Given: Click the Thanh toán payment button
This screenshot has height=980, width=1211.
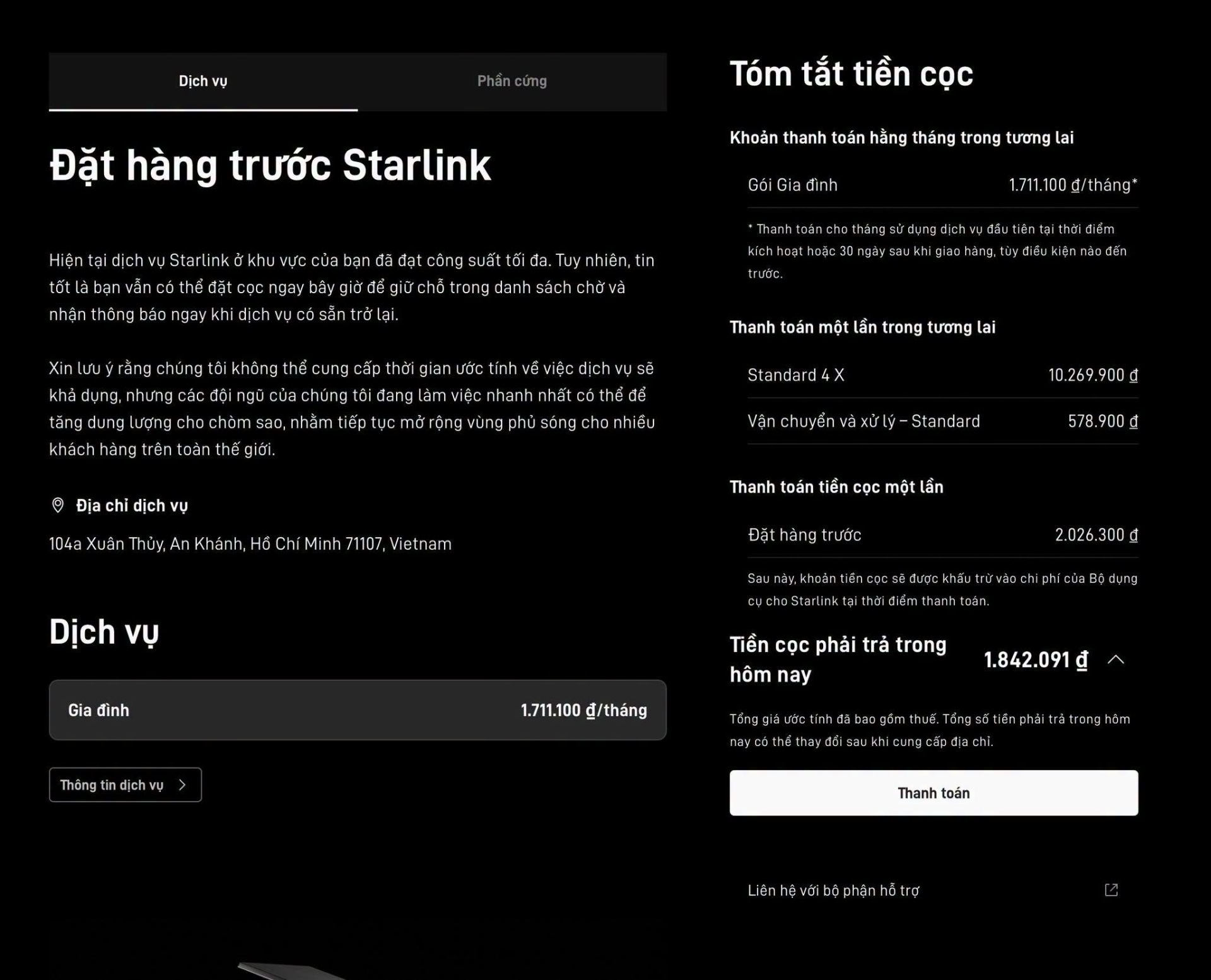Looking at the screenshot, I should point(933,793).
